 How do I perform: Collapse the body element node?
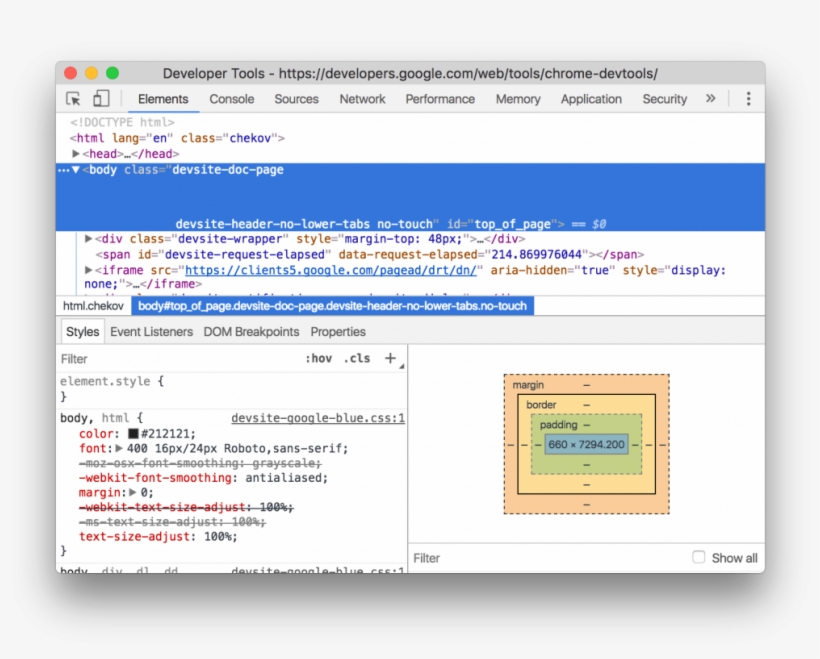[75, 169]
